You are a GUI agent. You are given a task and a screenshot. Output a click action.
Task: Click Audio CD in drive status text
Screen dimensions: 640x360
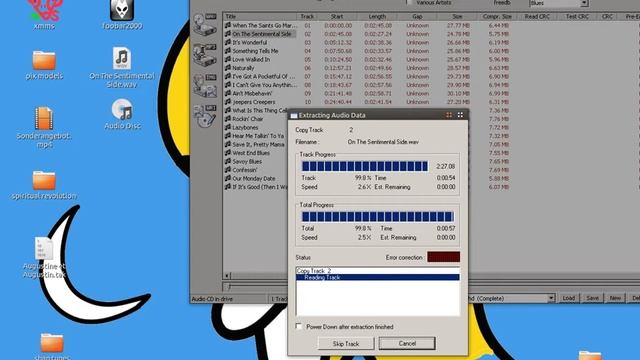tap(212, 299)
